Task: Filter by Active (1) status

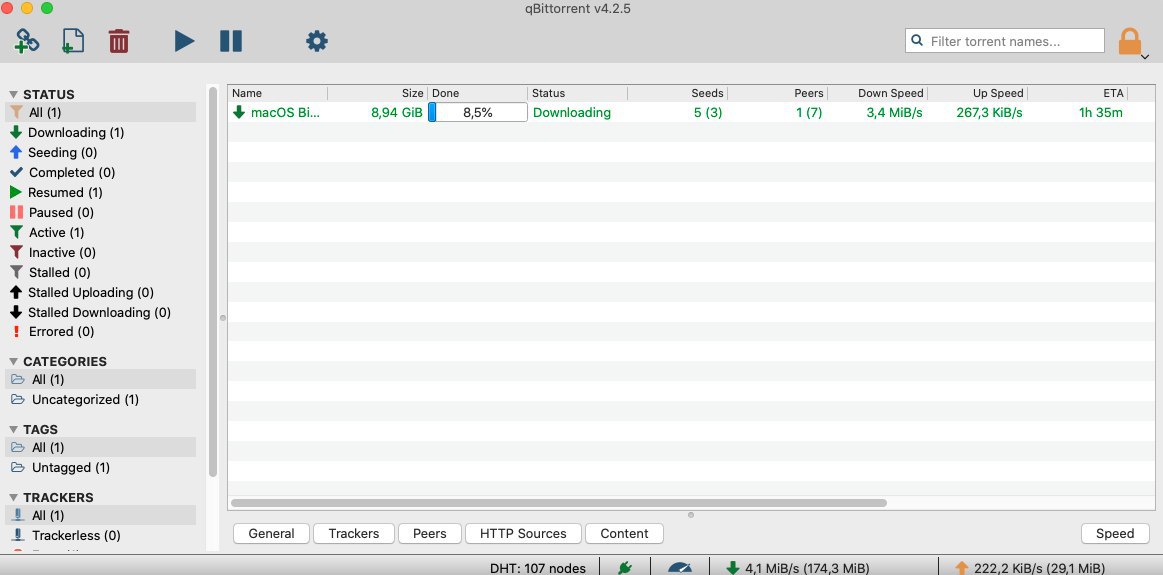Action: coord(100,233)
